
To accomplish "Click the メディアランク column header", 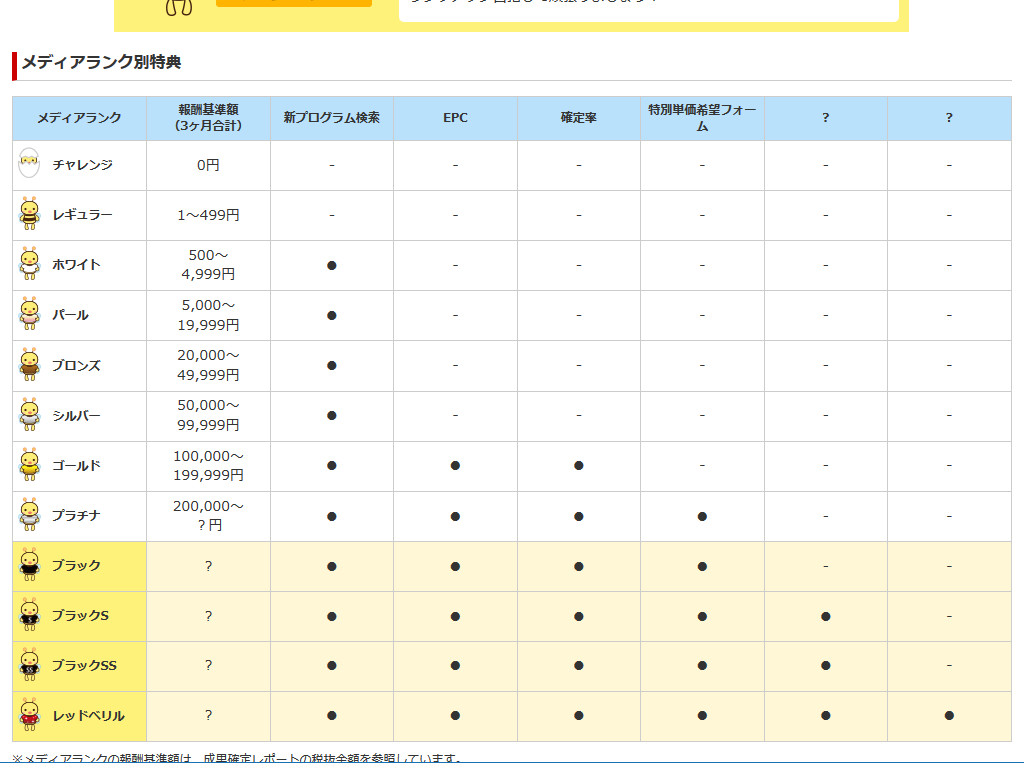I will [x=79, y=118].
